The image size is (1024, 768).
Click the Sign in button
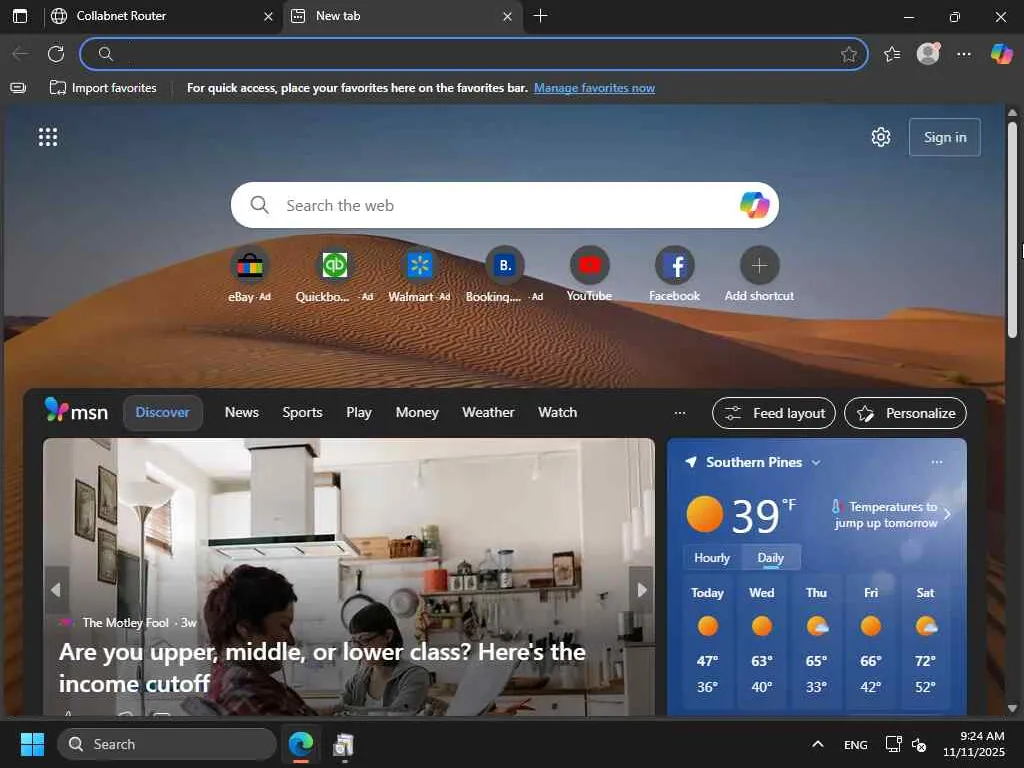(x=944, y=137)
